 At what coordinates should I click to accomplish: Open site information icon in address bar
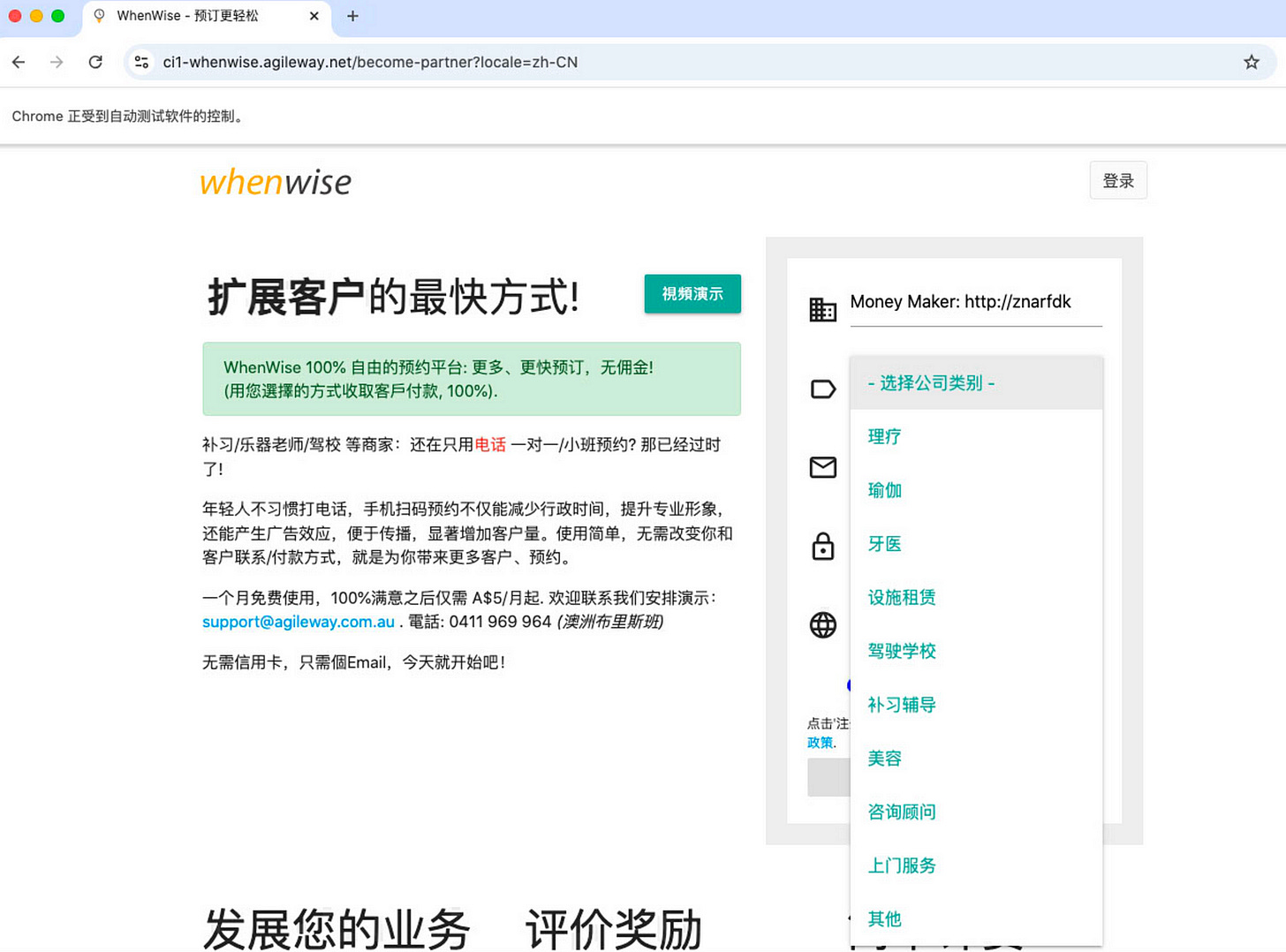pyautogui.click(x=141, y=62)
